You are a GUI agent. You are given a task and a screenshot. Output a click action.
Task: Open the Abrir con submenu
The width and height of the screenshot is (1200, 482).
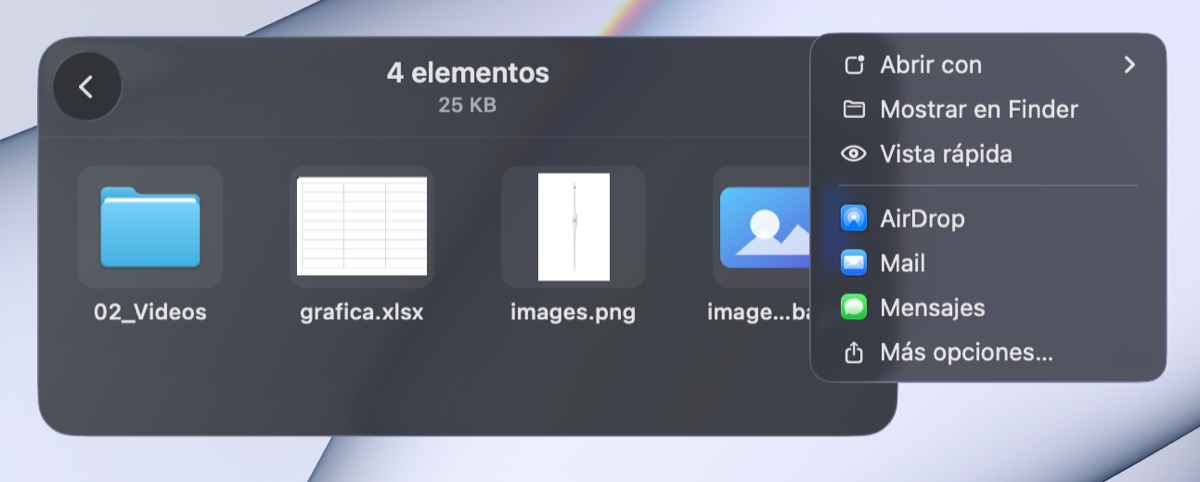pyautogui.click(x=988, y=65)
